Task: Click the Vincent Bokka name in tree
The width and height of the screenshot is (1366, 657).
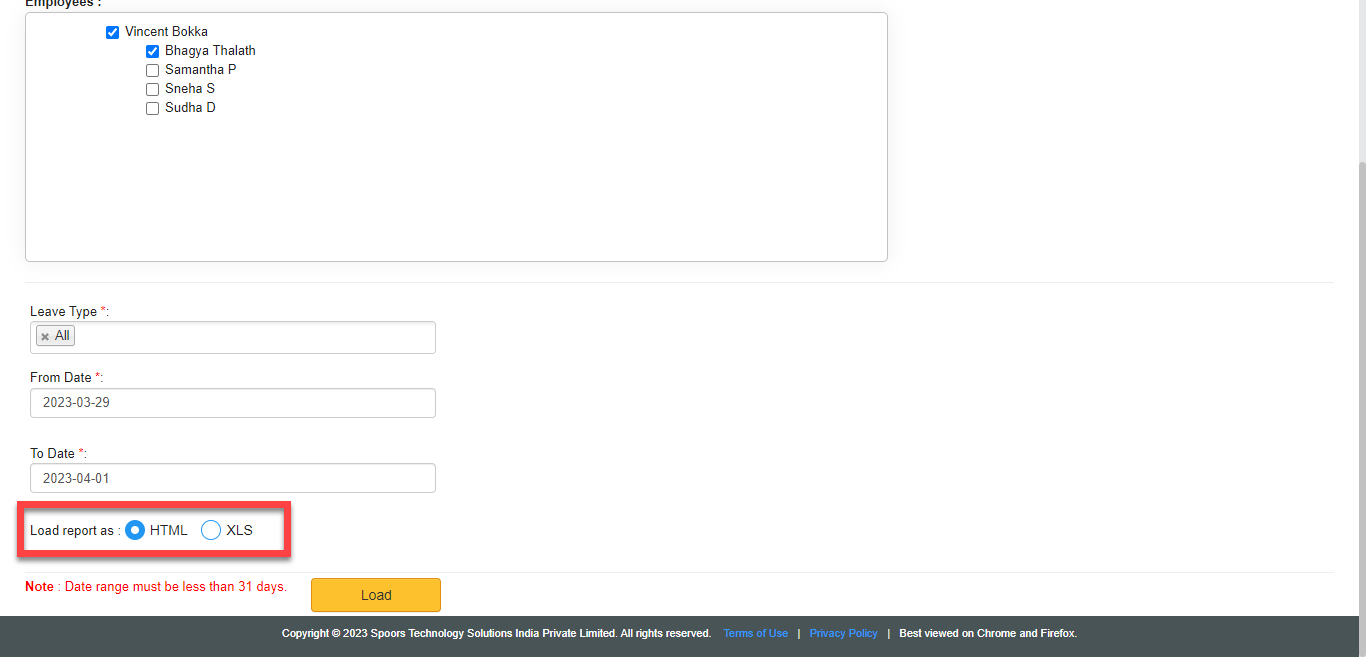Action: click(166, 32)
